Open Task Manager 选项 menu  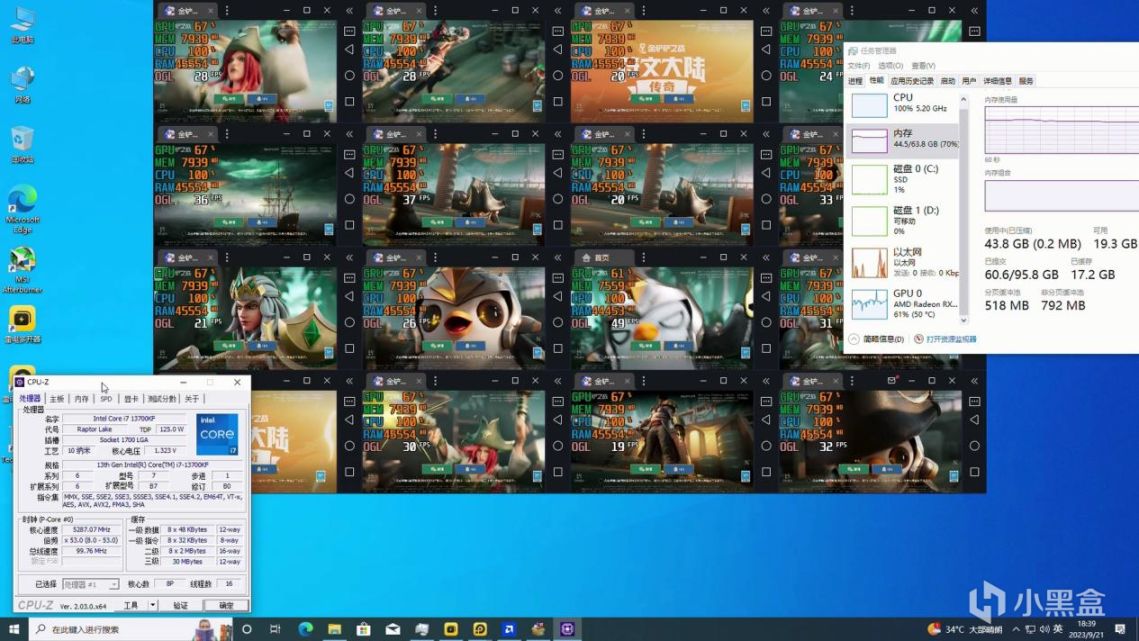coord(891,66)
